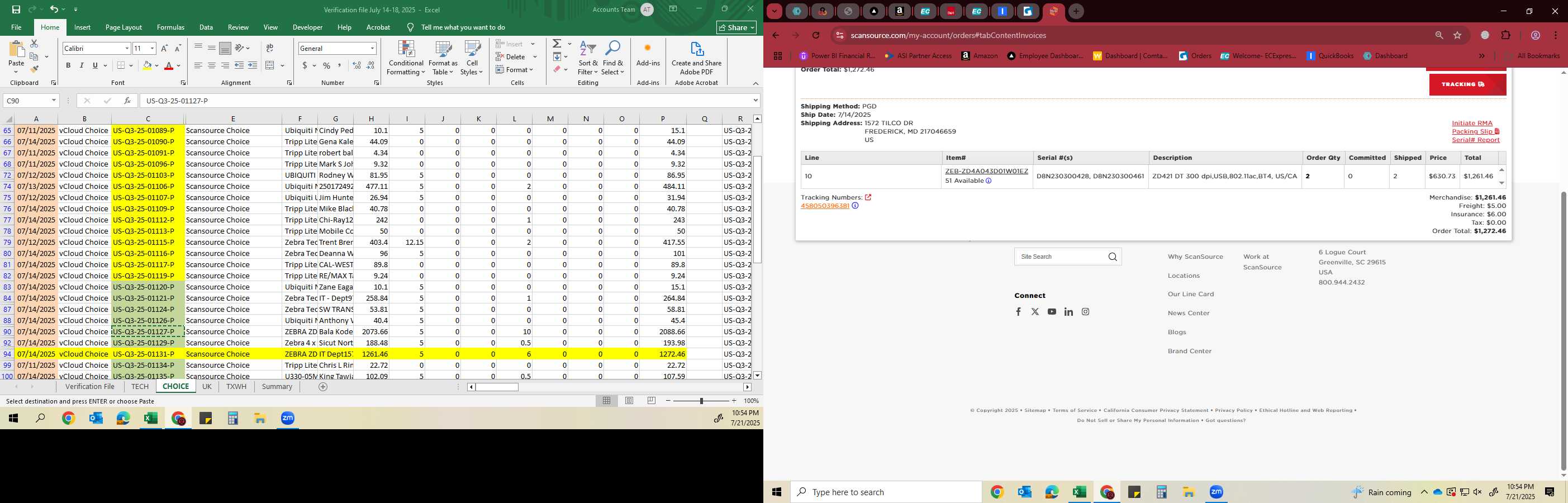1568x503 pixels.
Task: Bookmark this page with the star icon
Action: click(1458, 35)
